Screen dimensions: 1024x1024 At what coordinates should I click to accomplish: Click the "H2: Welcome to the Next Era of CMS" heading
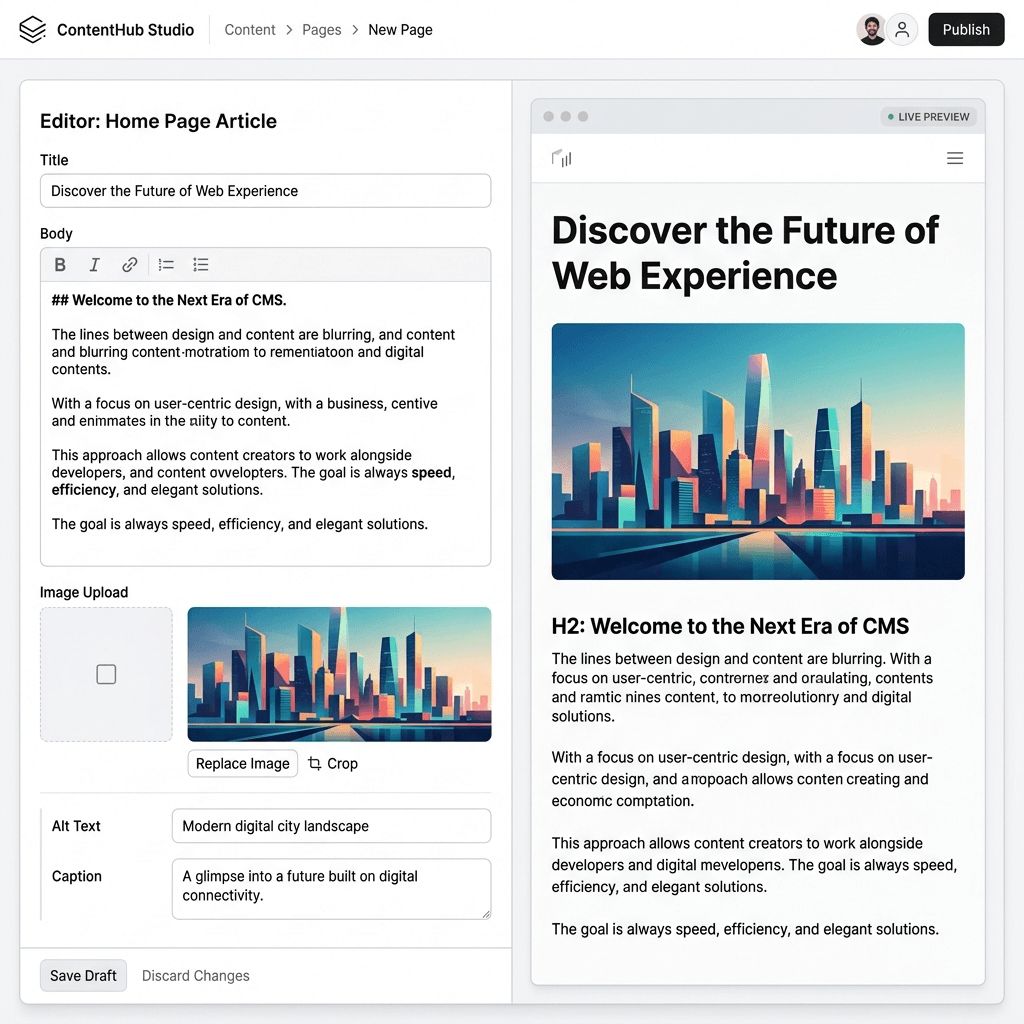click(730, 626)
